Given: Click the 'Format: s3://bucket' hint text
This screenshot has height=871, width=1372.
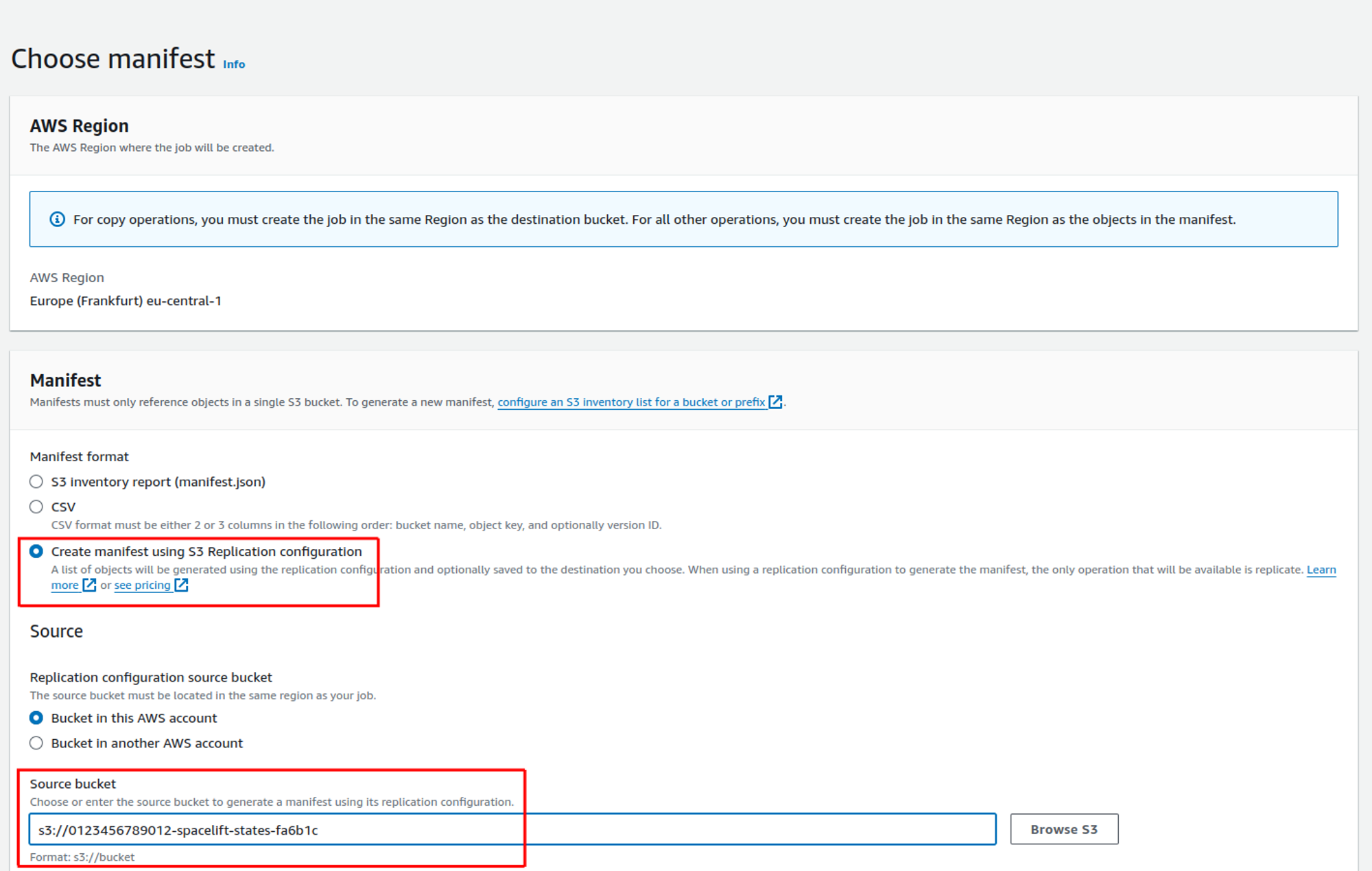Looking at the screenshot, I should pos(82,857).
